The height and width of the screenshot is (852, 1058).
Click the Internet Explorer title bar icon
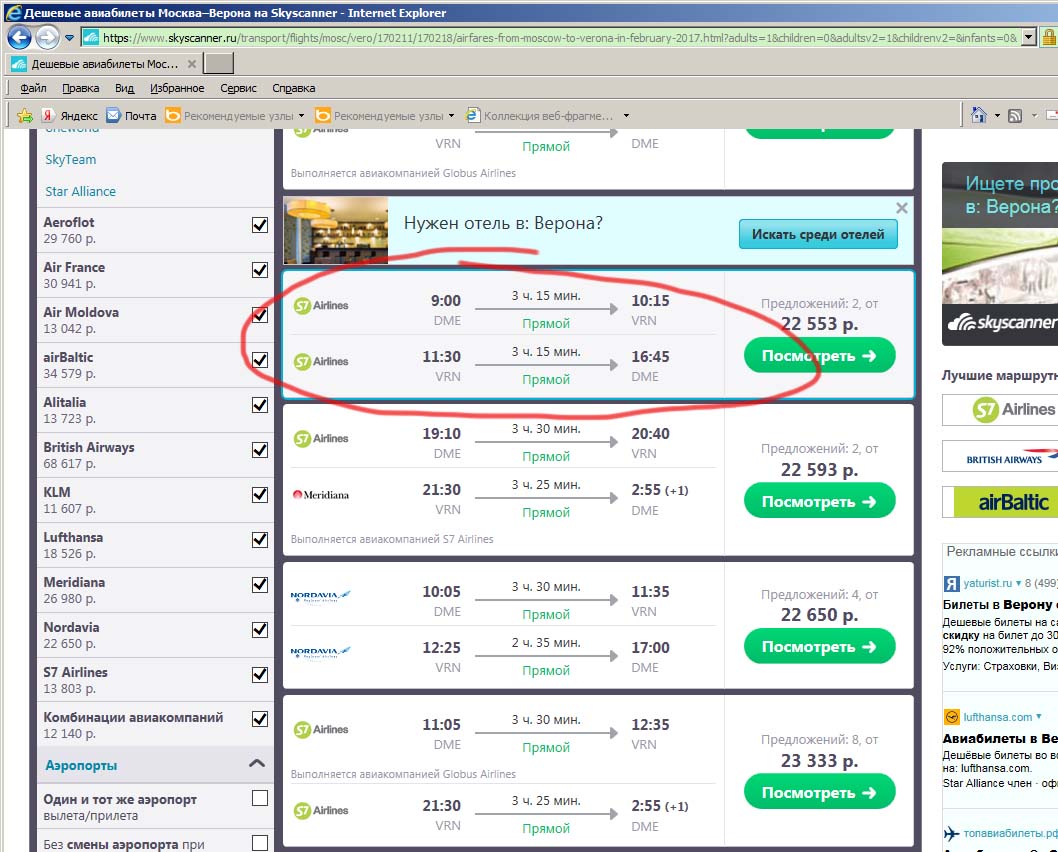(x=12, y=12)
